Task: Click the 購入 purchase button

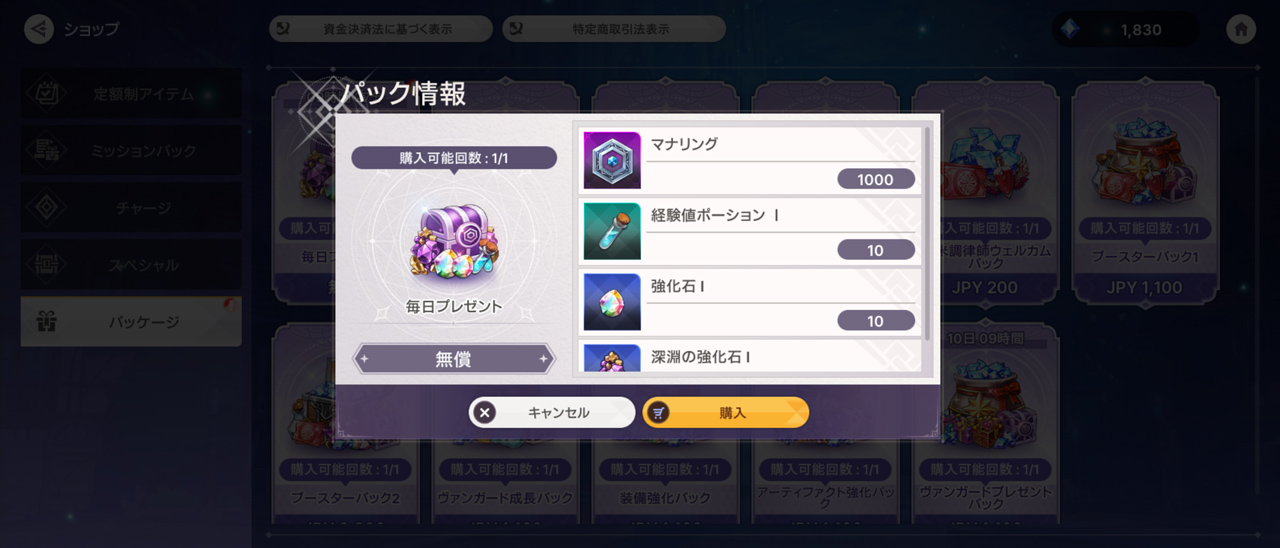Action: click(x=726, y=413)
